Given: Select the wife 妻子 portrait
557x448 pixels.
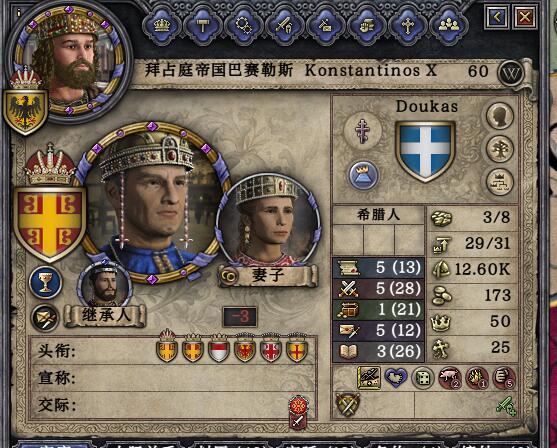Looking at the screenshot, I should click(268, 221).
